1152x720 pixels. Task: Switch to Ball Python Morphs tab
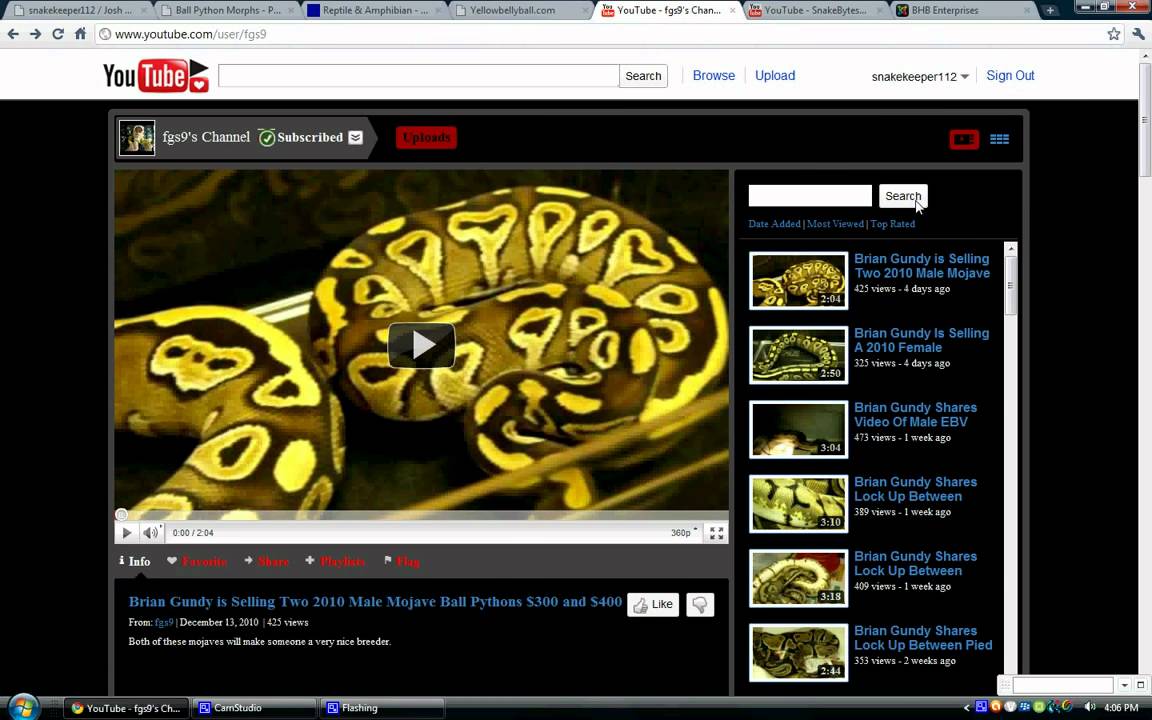click(x=226, y=10)
